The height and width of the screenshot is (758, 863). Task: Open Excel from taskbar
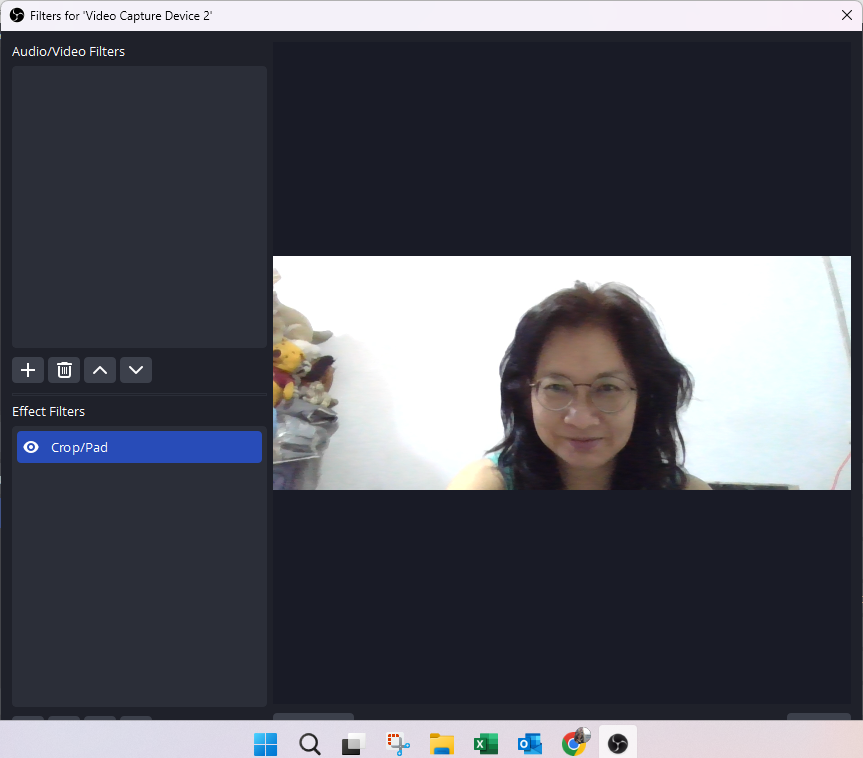point(486,744)
